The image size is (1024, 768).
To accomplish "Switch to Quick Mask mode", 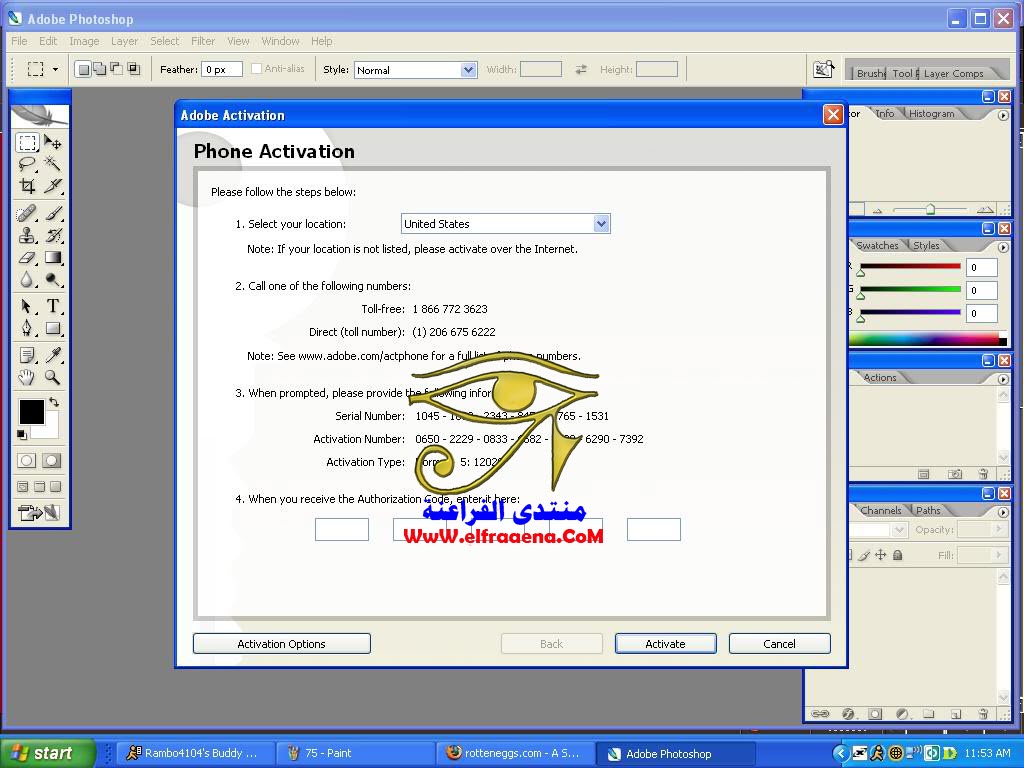I will pyautogui.click(x=52, y=460).
